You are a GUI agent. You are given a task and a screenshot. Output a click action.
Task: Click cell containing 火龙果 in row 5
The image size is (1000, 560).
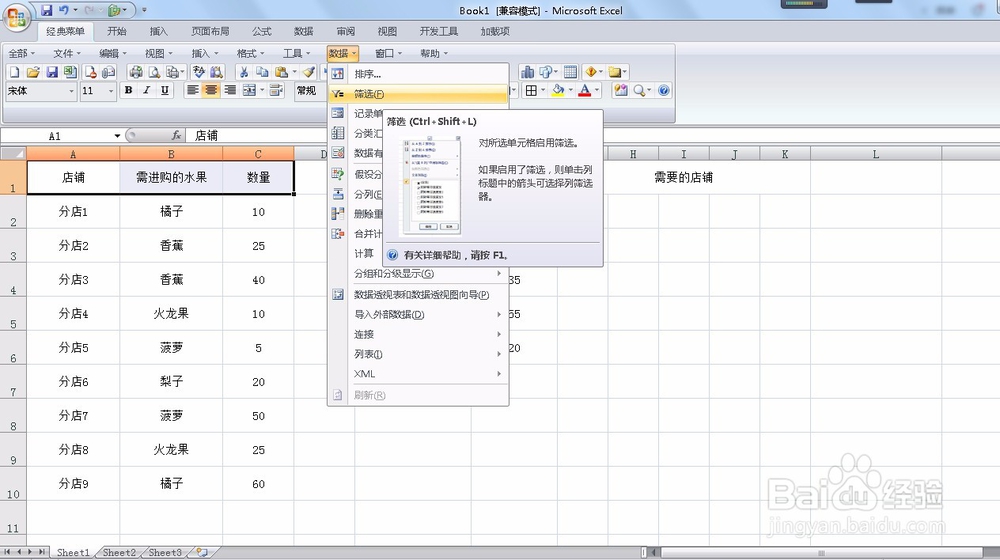[x=171, y=313]
